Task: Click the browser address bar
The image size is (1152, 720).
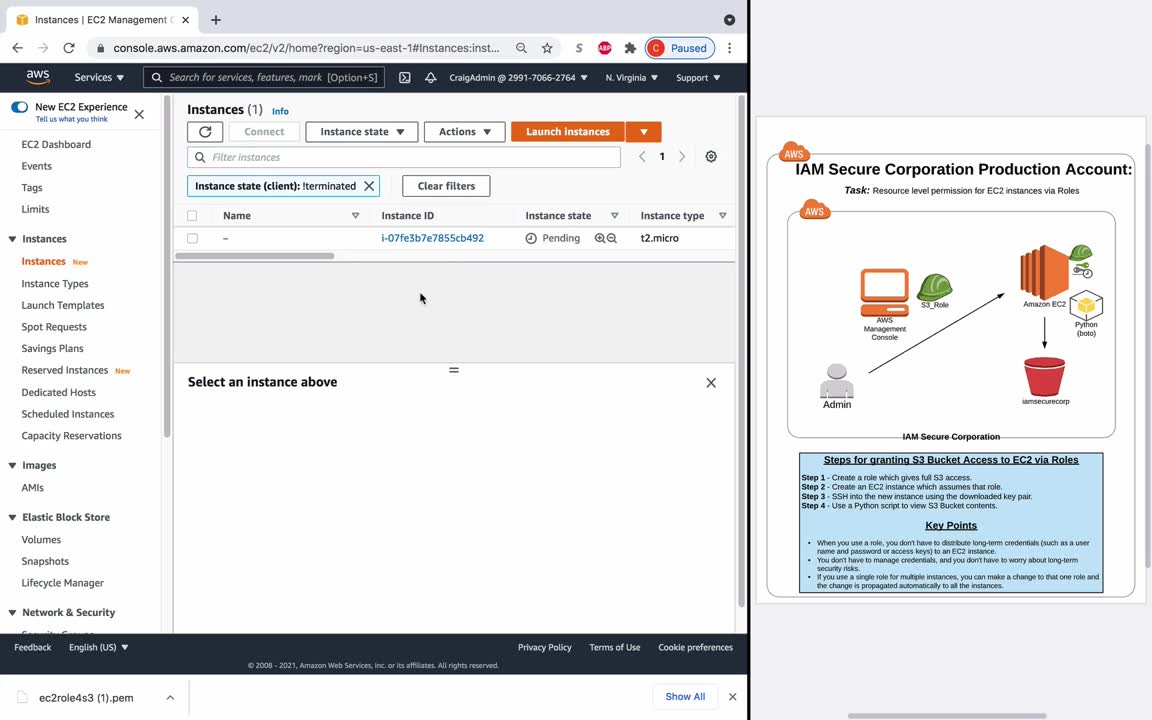Action: [305, 48]
